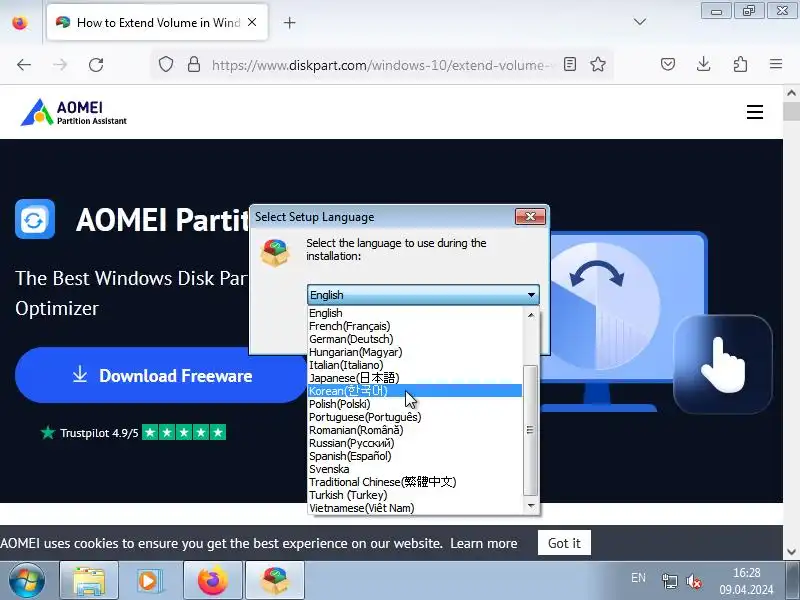
Task: Choose Traditional Chinese language
Action: click(x=415, y=482)
